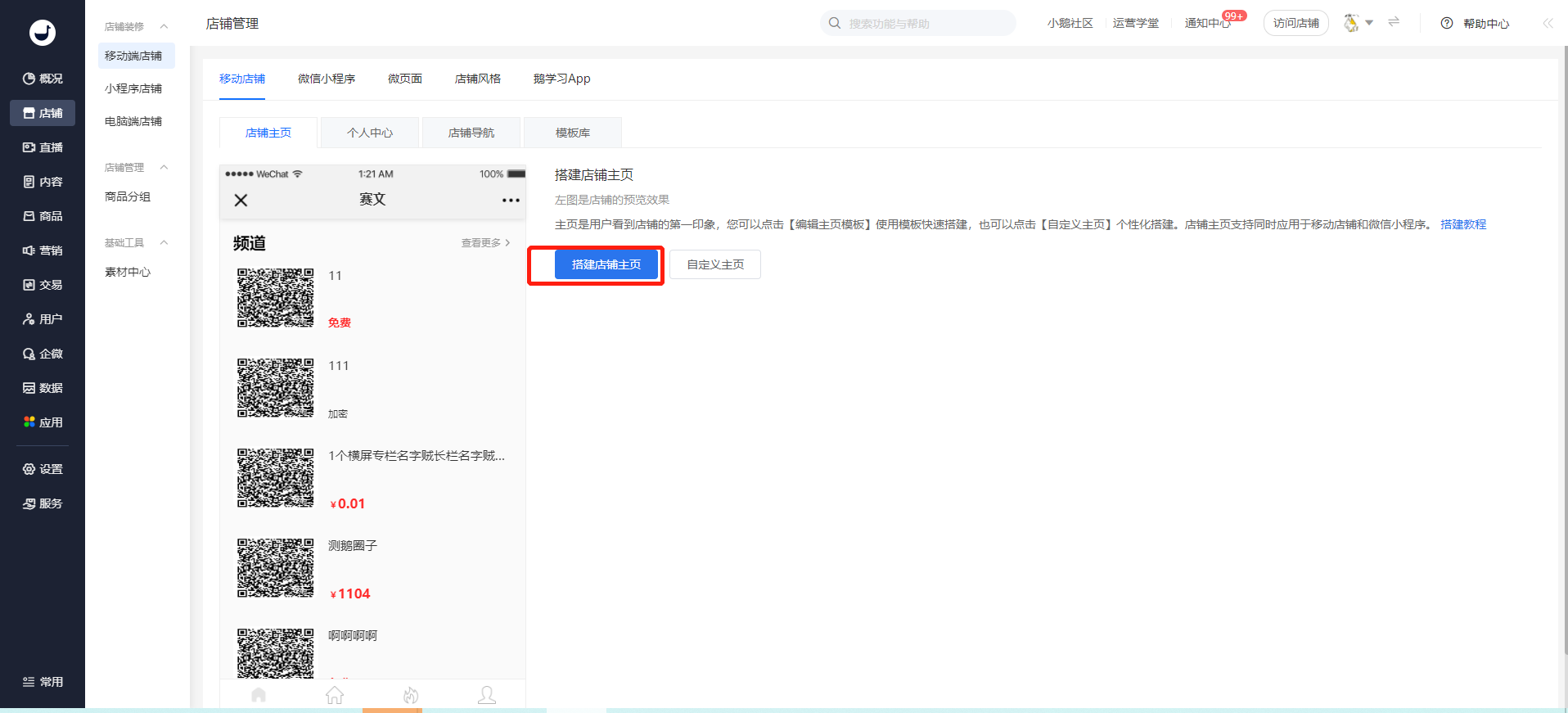The image size is (1568, 713).
Task: Collapse the right panel with double chevron
Action: pyautogui.click(x=1548, y=23)
